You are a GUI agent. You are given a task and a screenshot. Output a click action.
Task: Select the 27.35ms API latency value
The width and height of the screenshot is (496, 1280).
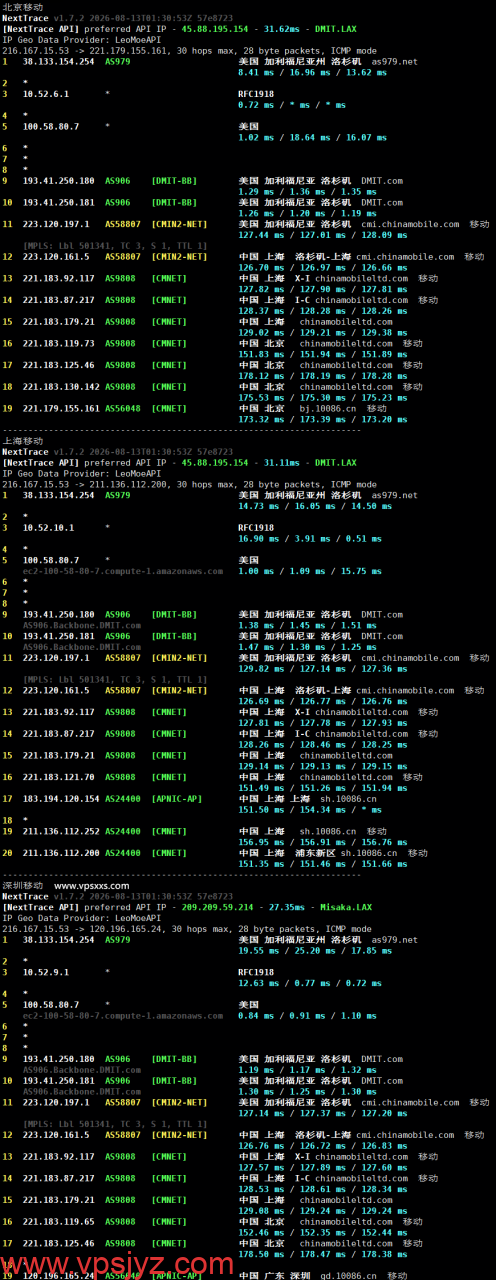284,907
